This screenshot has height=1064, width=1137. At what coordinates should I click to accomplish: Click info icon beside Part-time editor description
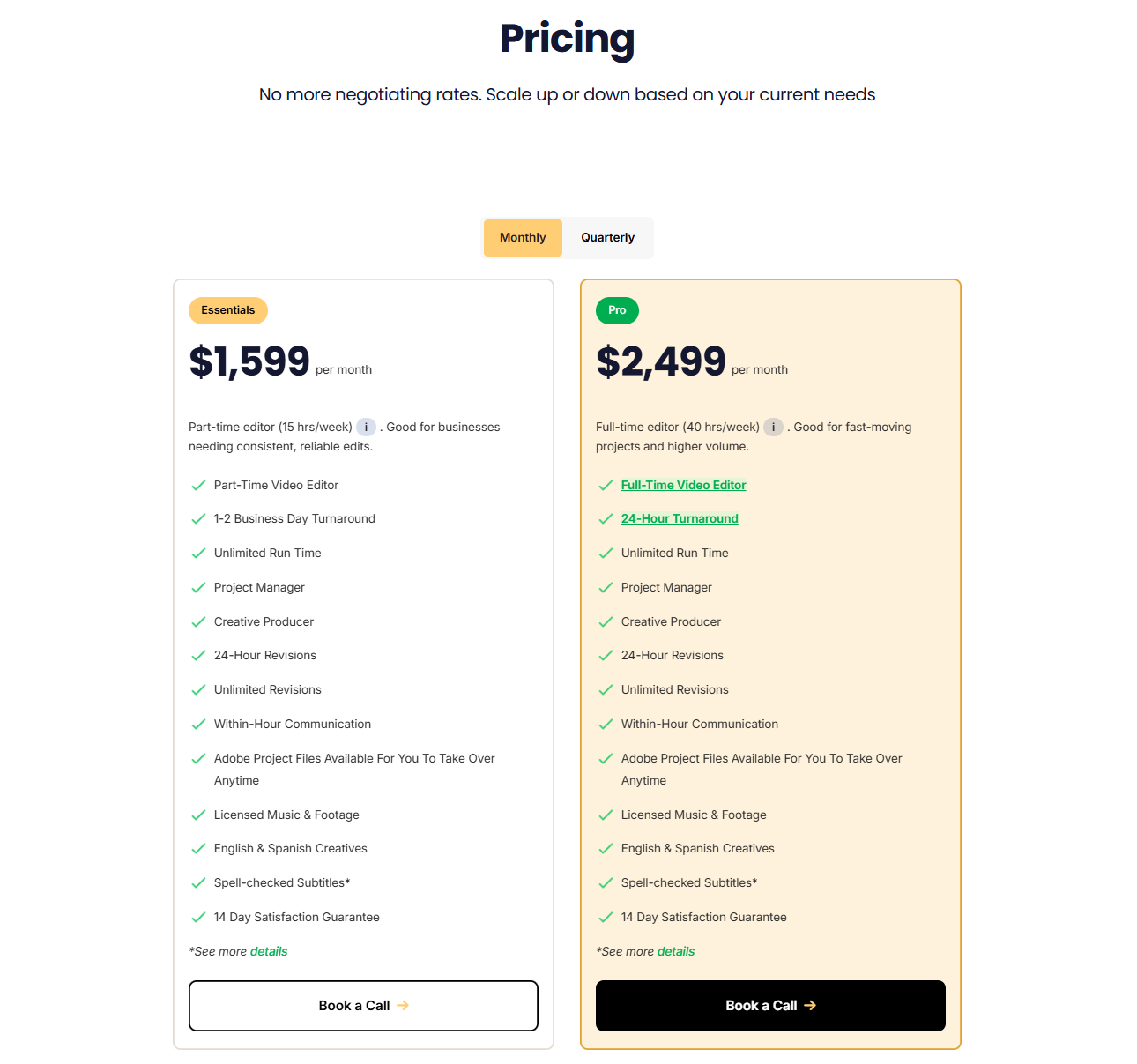pos(366,428)
